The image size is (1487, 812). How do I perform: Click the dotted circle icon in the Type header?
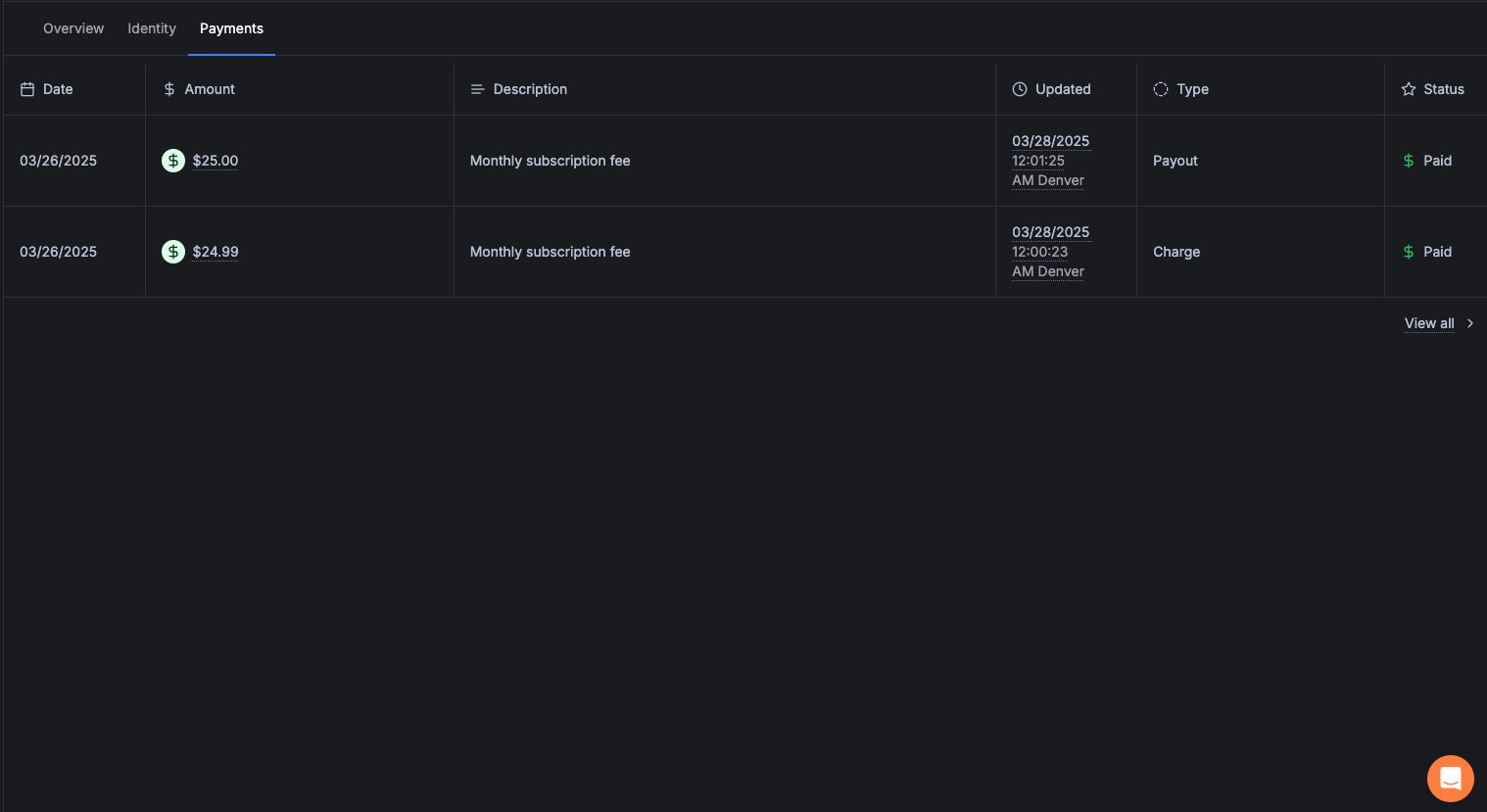tap(1161, 88)
